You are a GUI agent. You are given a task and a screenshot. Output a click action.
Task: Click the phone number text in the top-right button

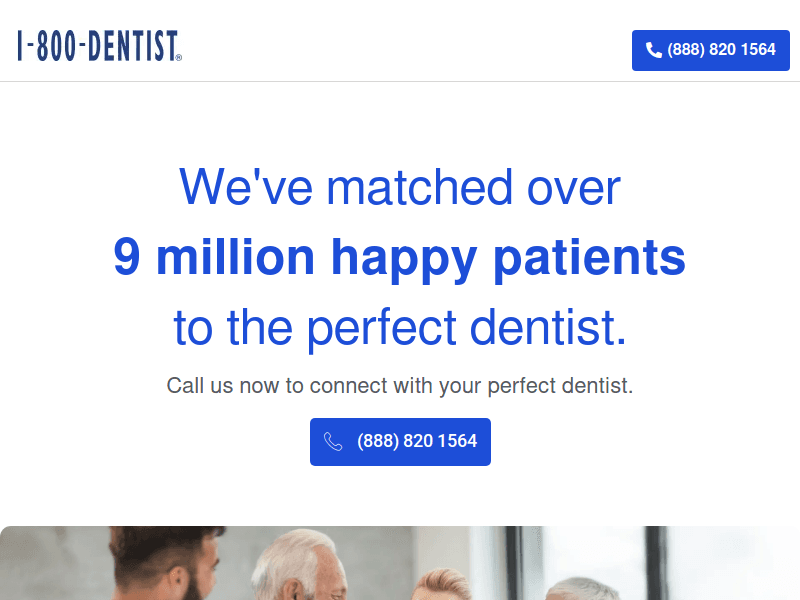click(x=720, y=50)
